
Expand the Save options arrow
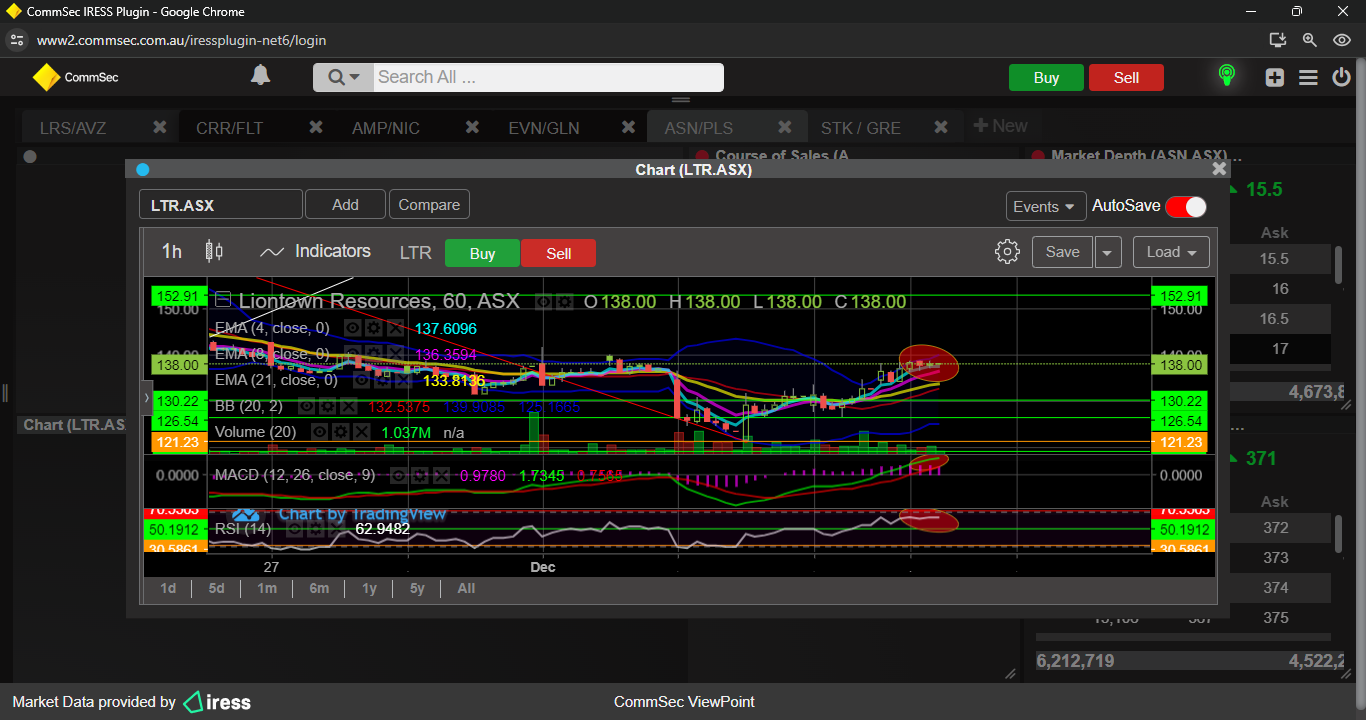click(1108, 252)
